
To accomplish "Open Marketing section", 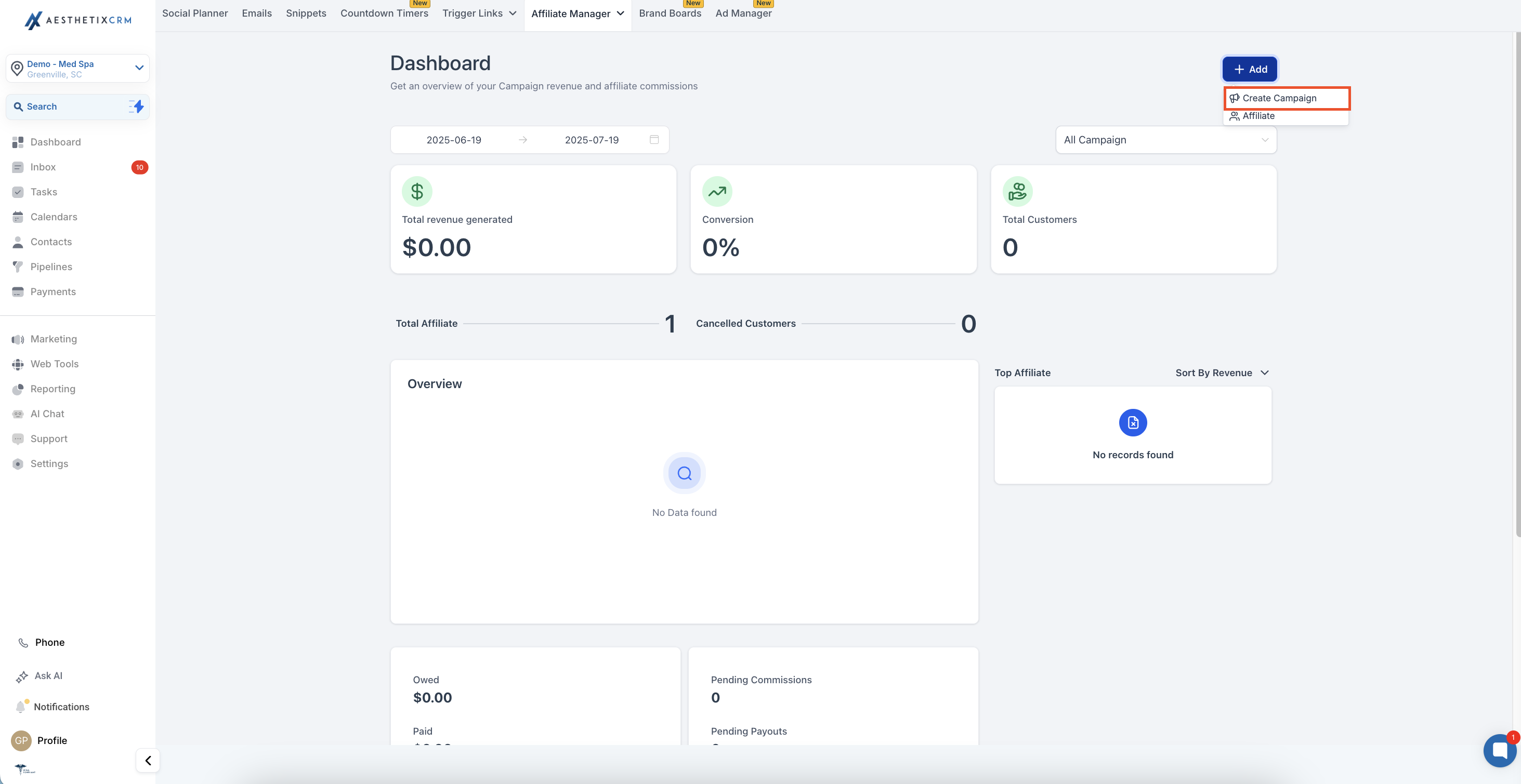I will [53, 339].
